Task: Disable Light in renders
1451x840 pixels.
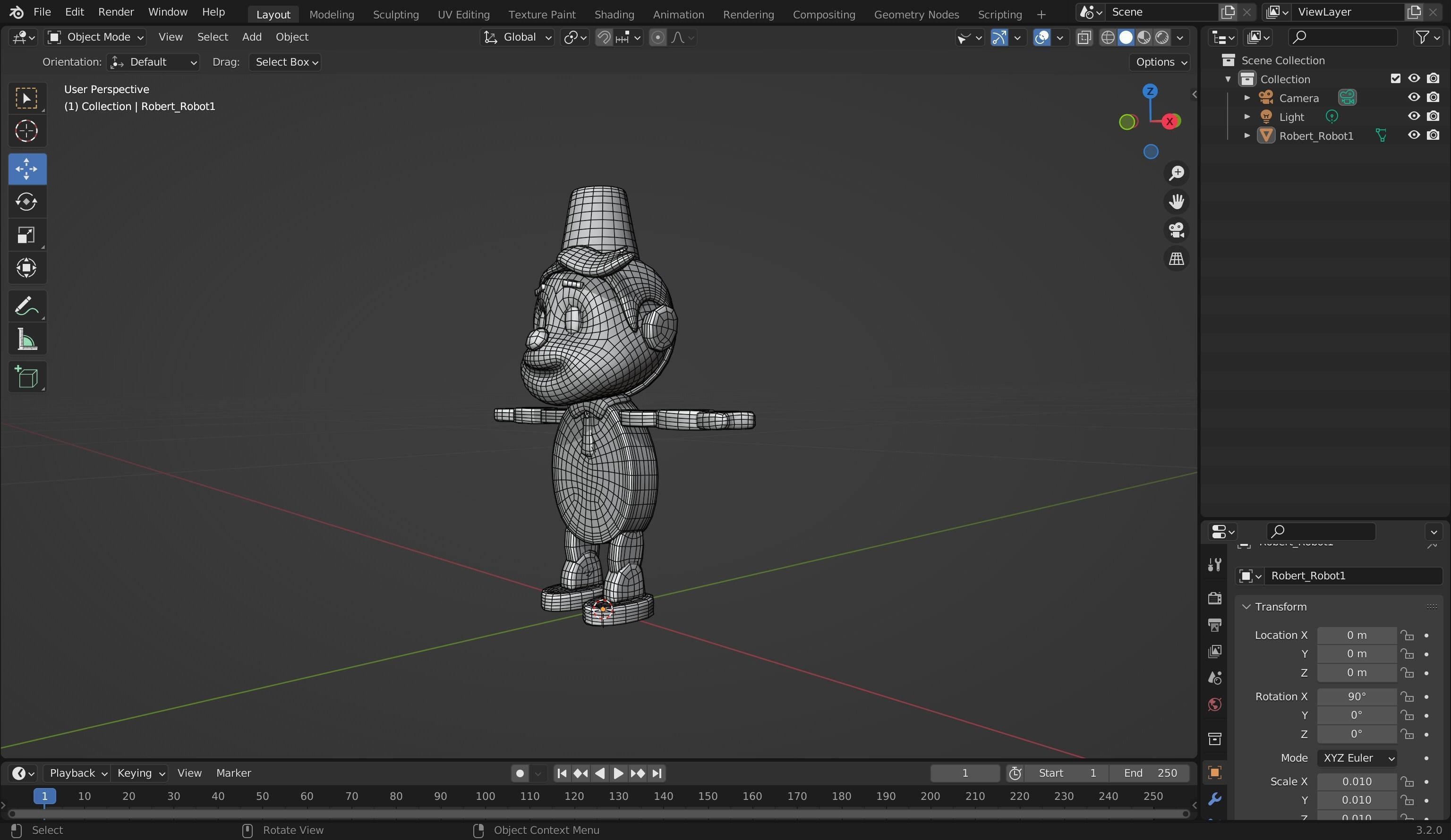Action: pos(1433,116)
